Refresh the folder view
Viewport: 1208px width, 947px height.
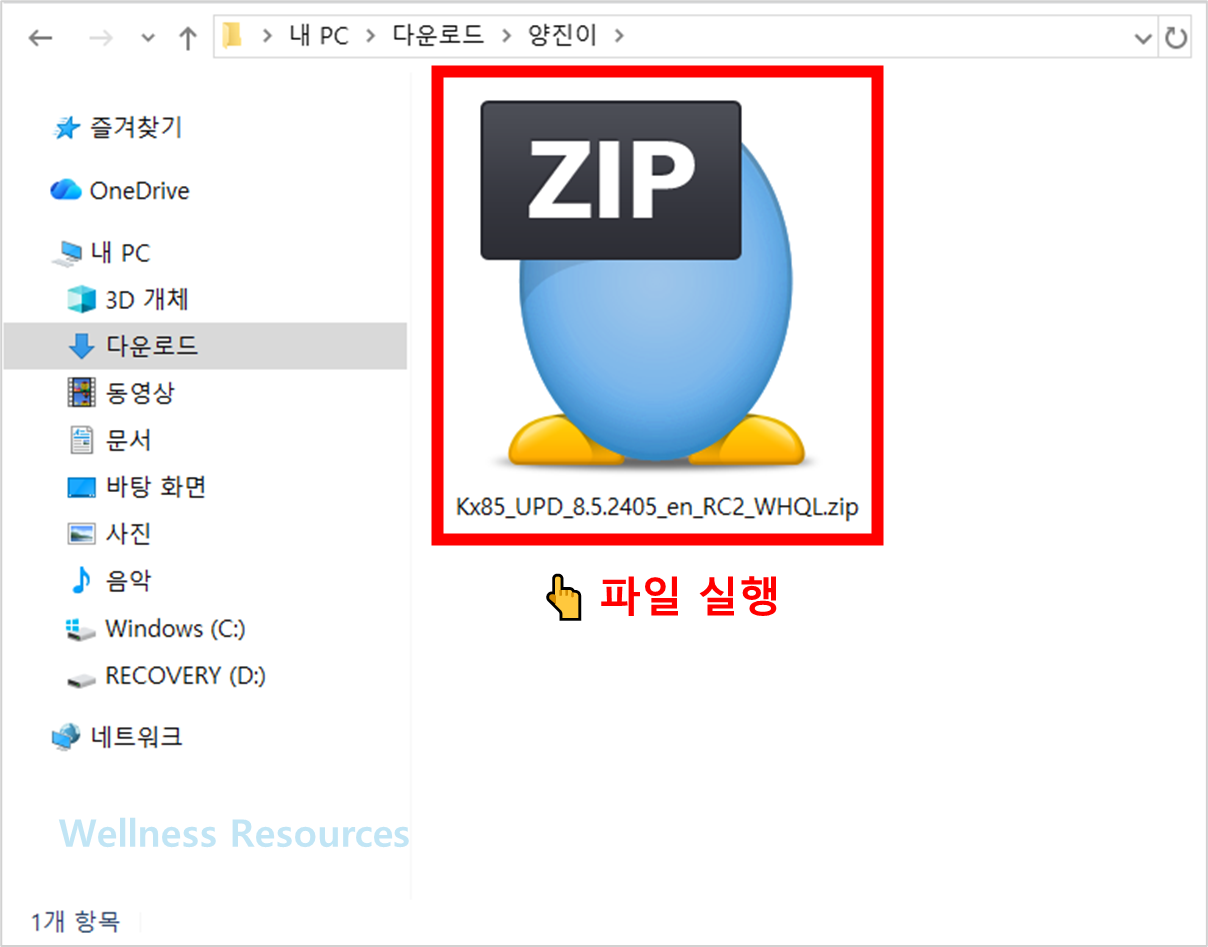(x=1176, y=38)
